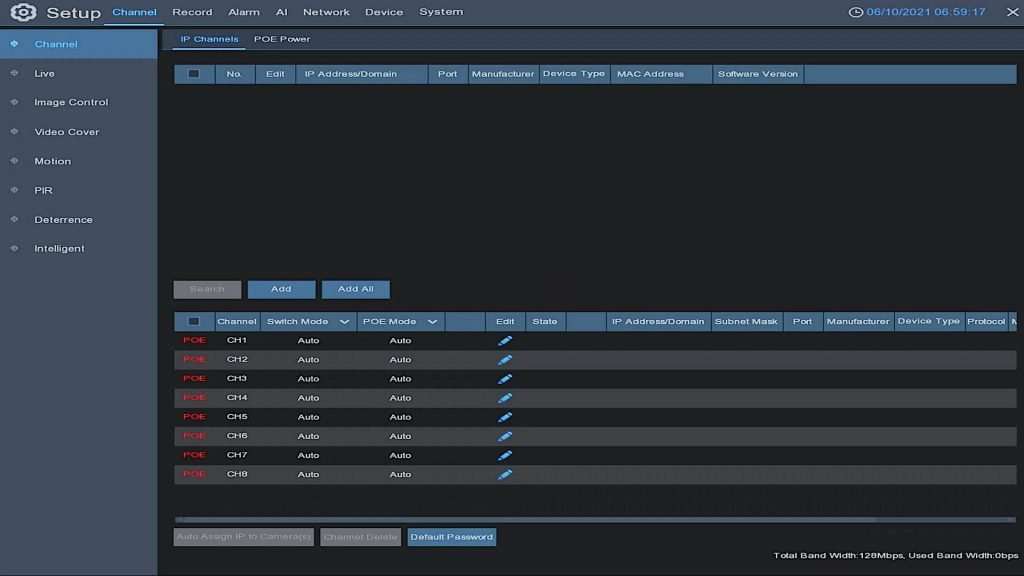Image resolution: width=1024 pixels, height=576 pixels.
Task: Check the select-all box in the channel list
Action: pyautogui.click(x=193, y=321)
